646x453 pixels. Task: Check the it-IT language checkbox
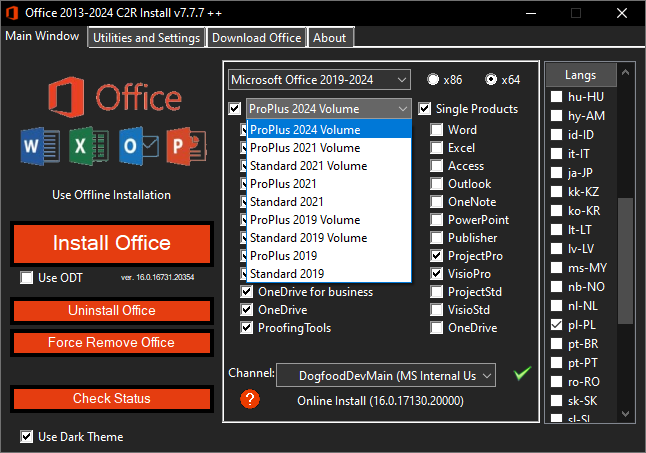(x=557, y=154)
